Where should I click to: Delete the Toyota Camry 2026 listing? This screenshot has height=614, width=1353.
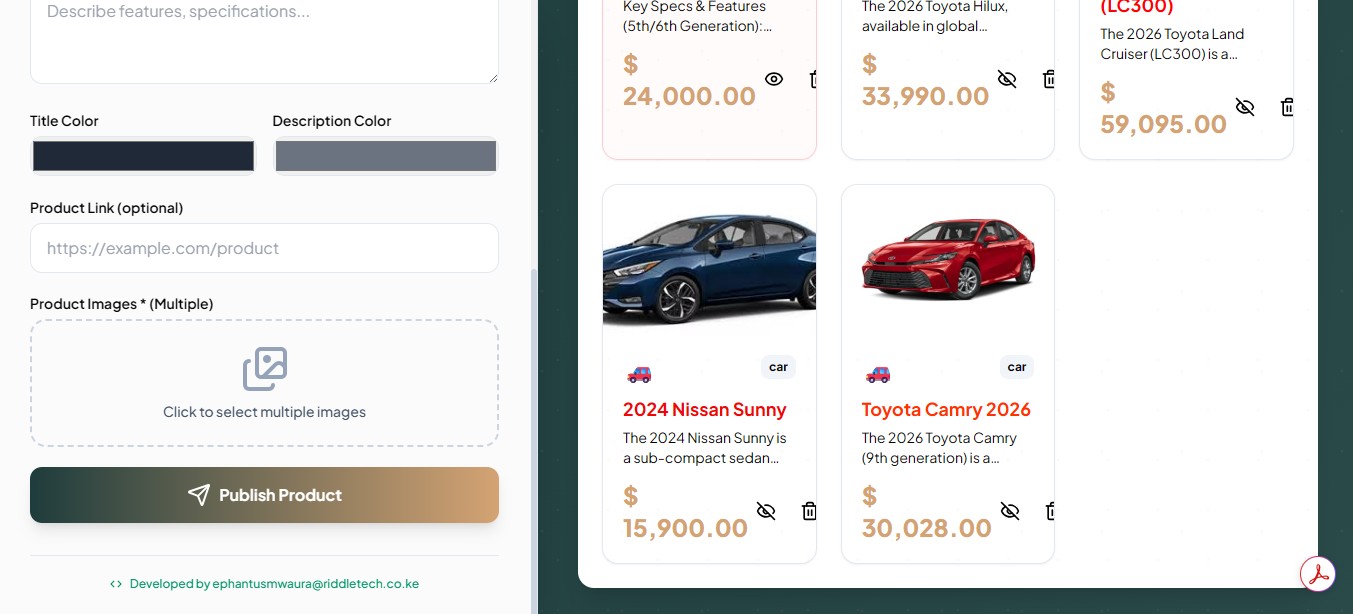coord(1049,511)
